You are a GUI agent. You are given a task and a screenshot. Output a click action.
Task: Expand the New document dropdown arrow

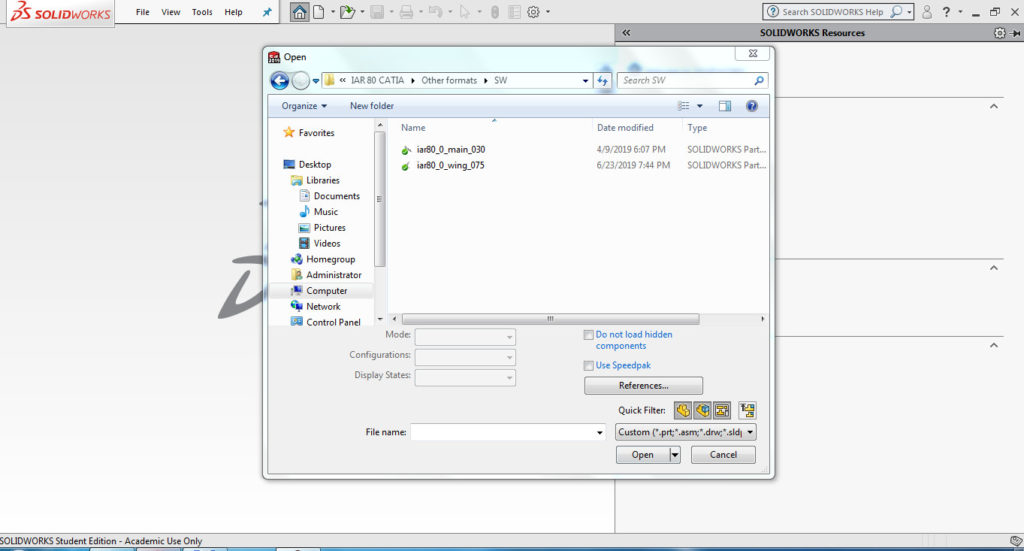(x=332, y=12)
